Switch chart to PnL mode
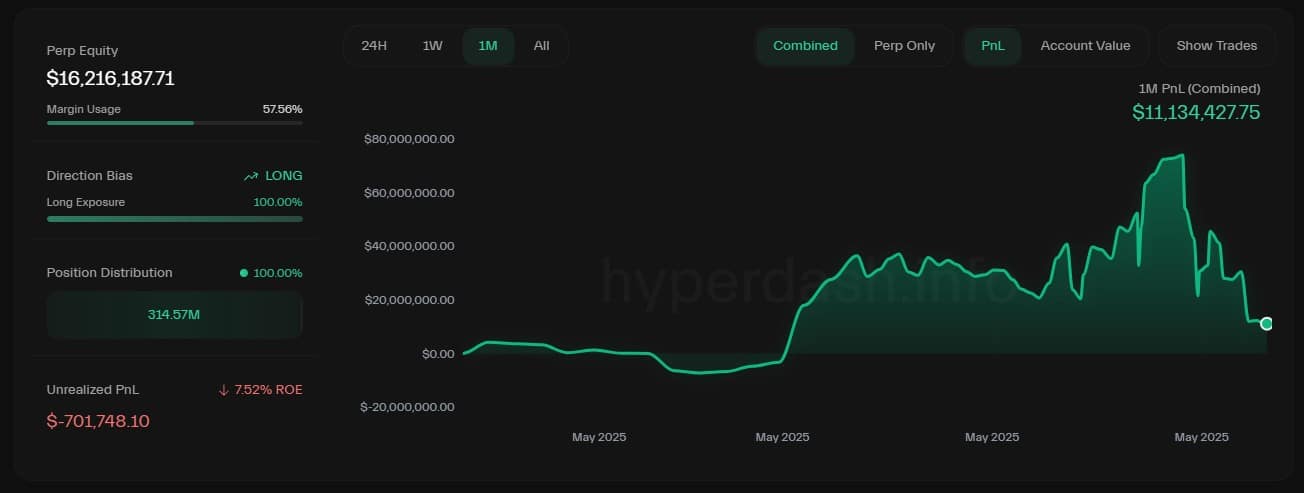The width and height of the screenshot is (1304, 493). coord(992,46)
